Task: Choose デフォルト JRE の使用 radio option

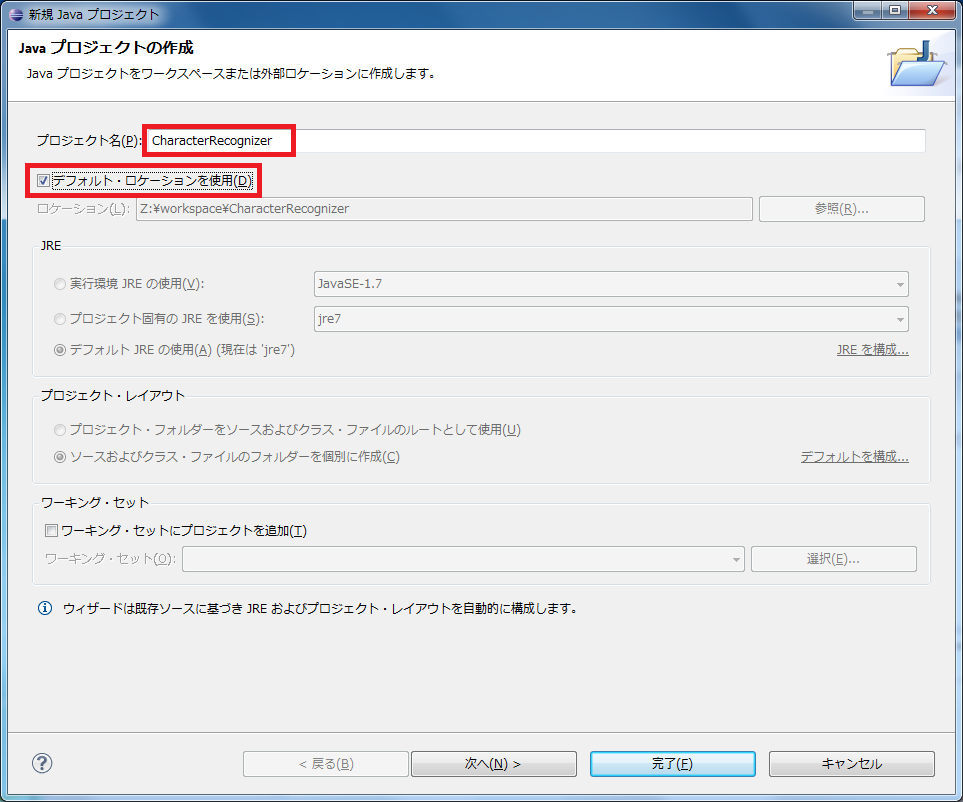Action: coord(61,350)
